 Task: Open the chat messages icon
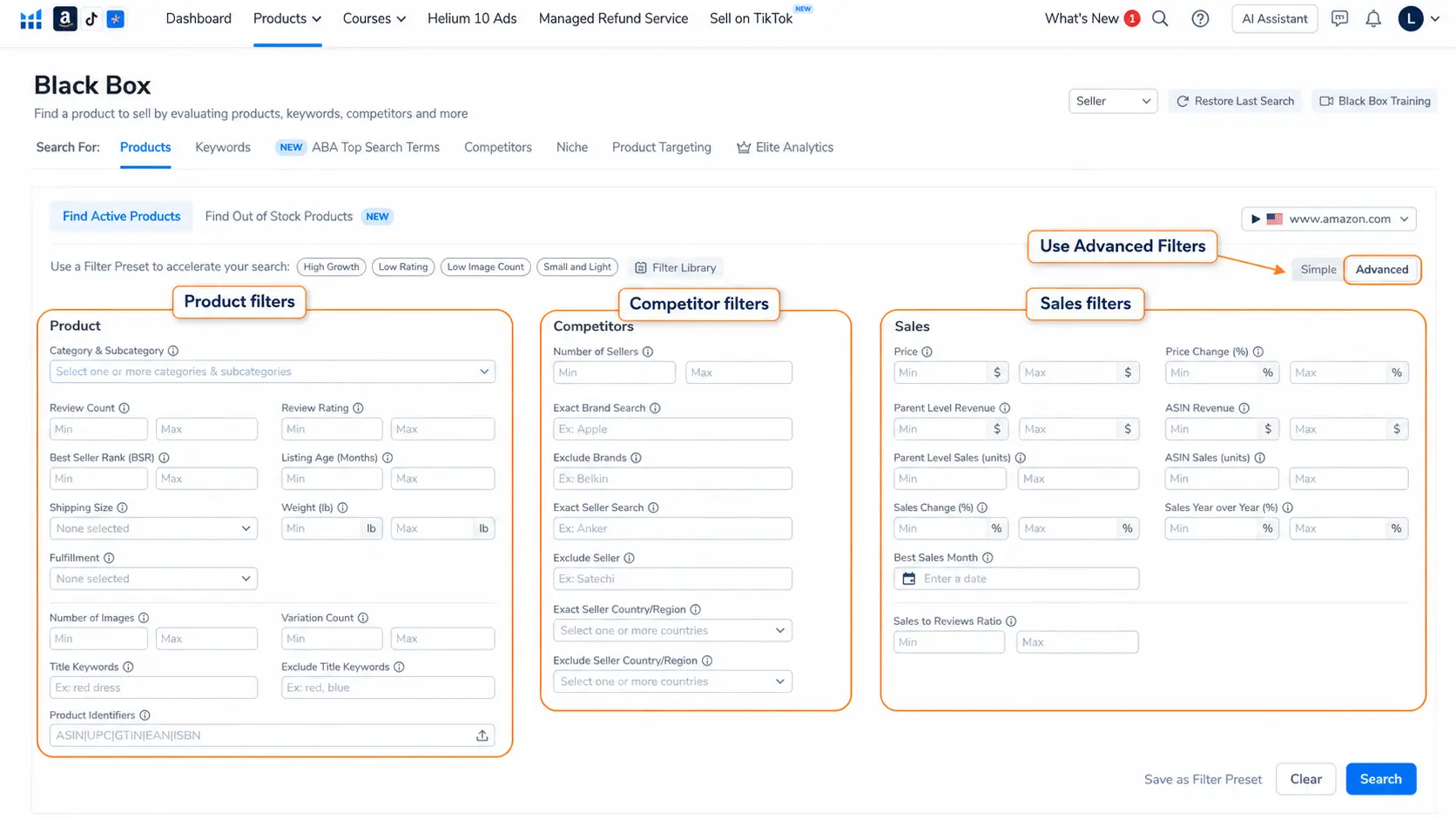pyautogui.click(x=1339, y=18)
